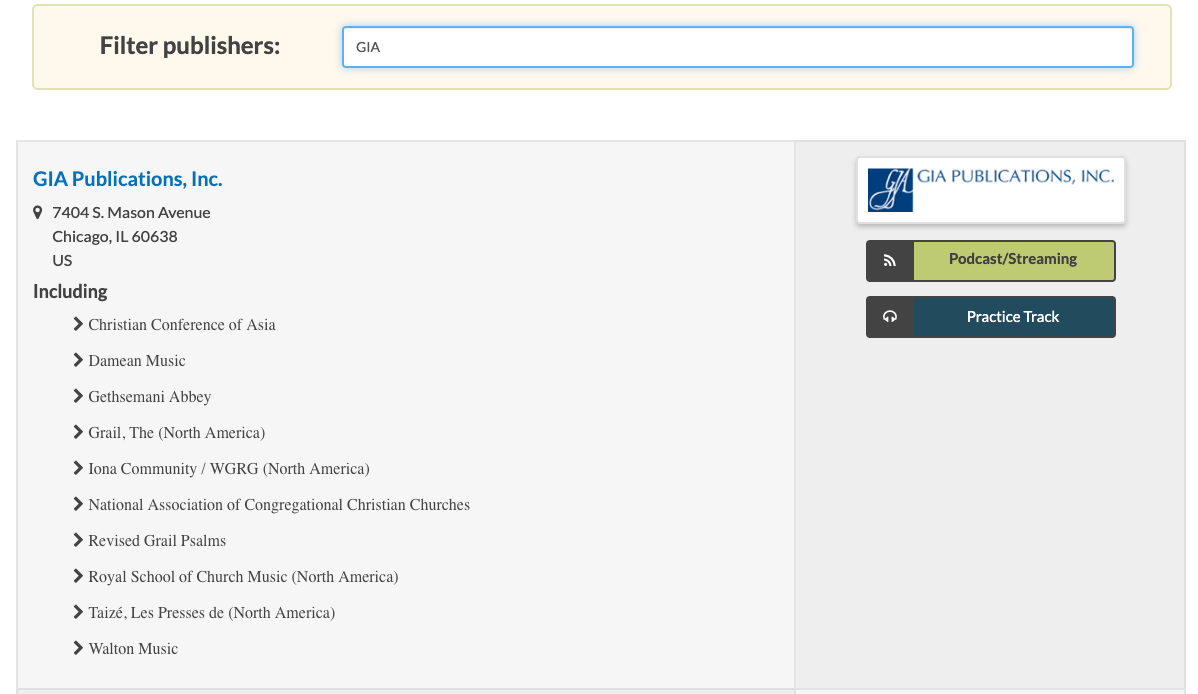
Task: Select the Walton Music entry
Action: click(x=133, y=648)
